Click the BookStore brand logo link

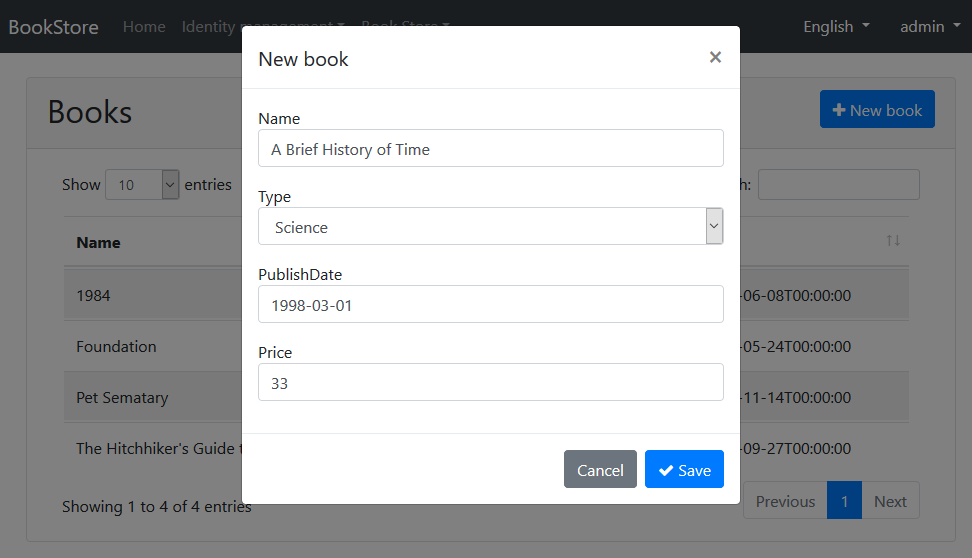tap(54, 27)
